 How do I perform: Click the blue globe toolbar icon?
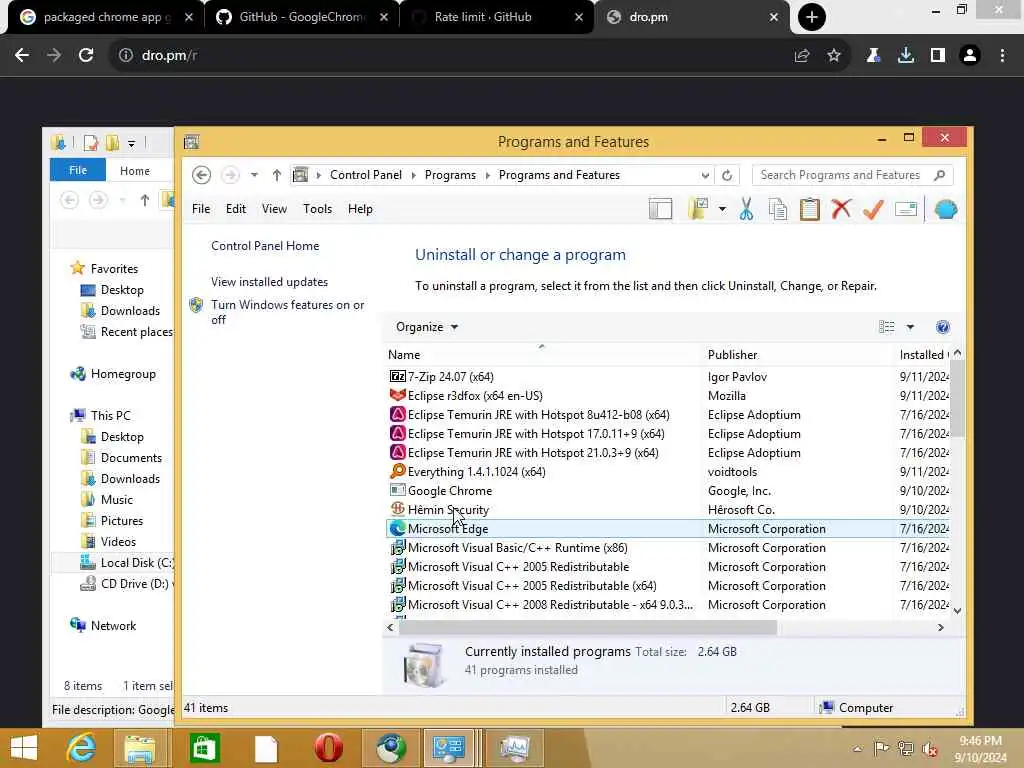[946, 209]
